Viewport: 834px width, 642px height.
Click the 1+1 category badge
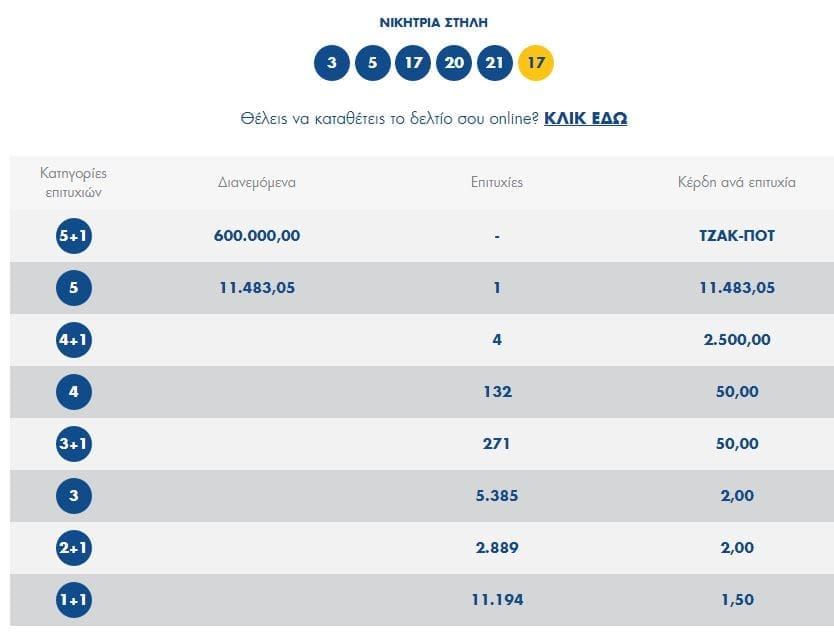coord(74,600)
